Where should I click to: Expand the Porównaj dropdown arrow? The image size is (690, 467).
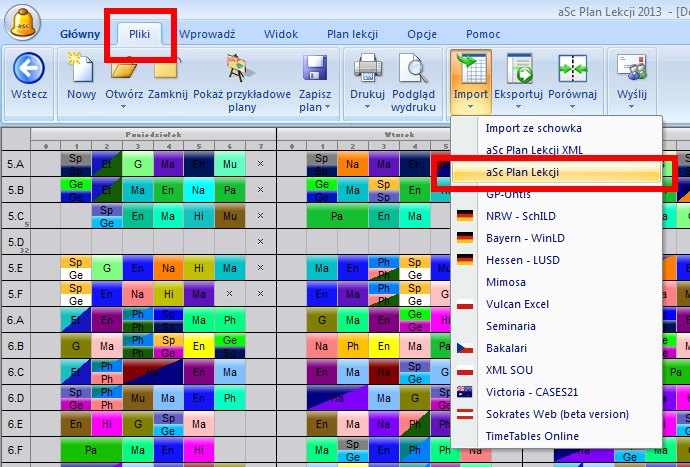(573, 107)
